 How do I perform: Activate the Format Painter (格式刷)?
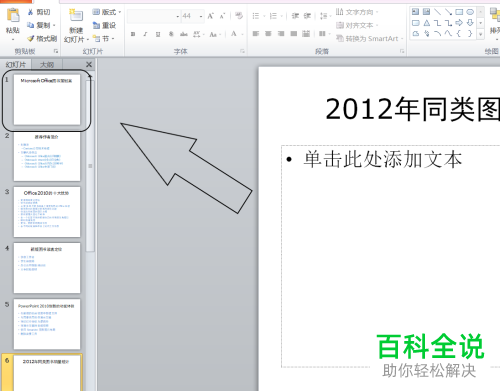[42, 39]
